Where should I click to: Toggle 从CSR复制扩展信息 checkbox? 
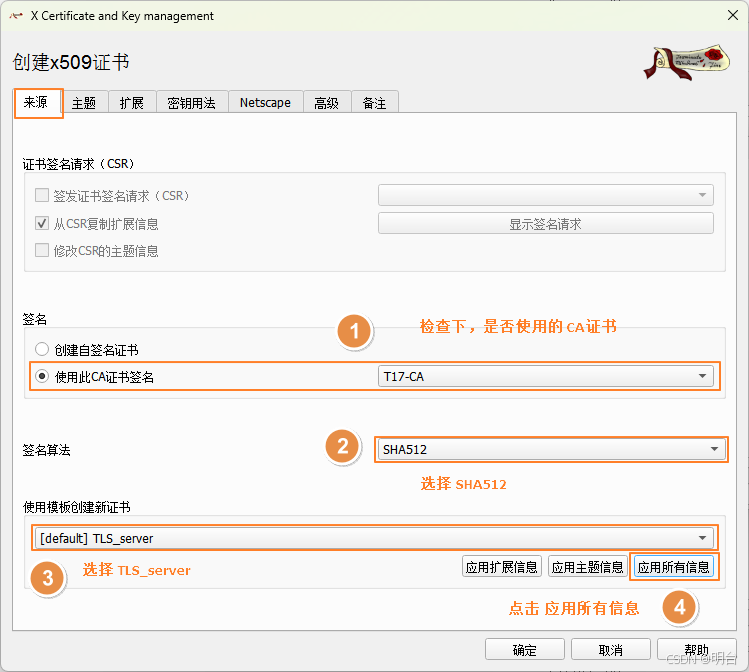[42, 224]
